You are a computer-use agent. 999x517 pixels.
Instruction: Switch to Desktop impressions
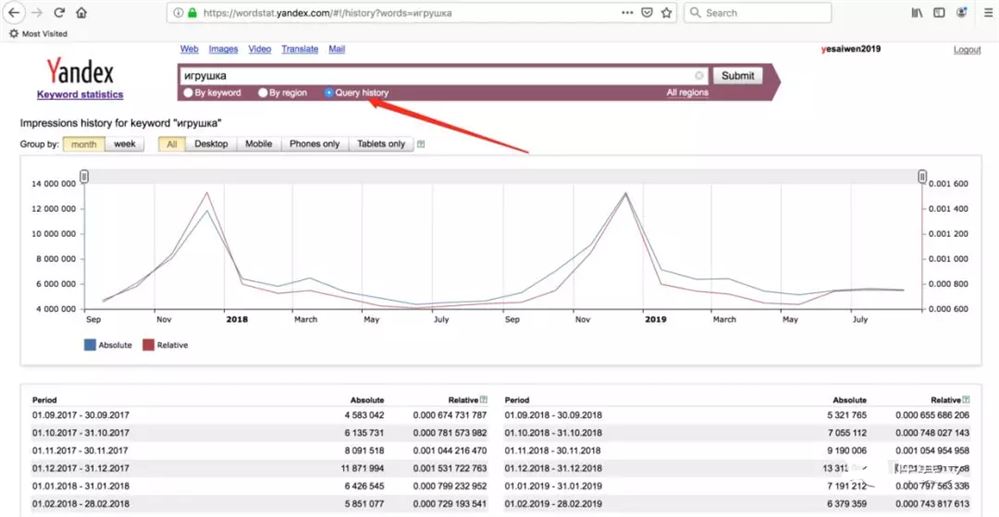(x=211, y=144)
